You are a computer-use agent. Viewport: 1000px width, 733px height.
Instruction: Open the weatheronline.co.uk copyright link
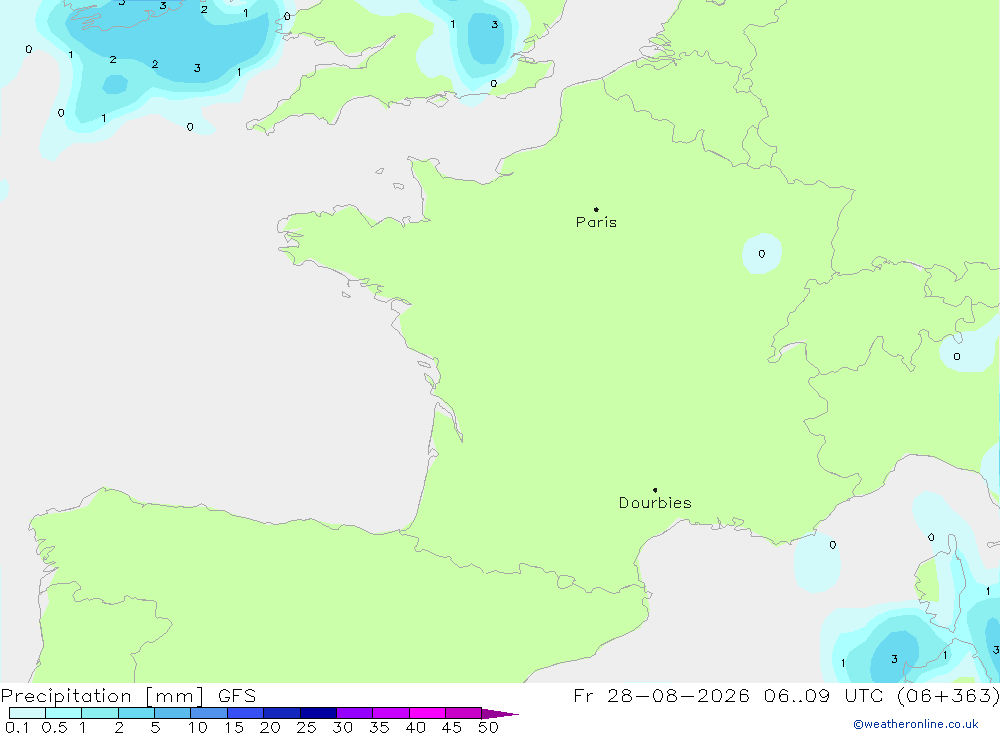(916, 724)
